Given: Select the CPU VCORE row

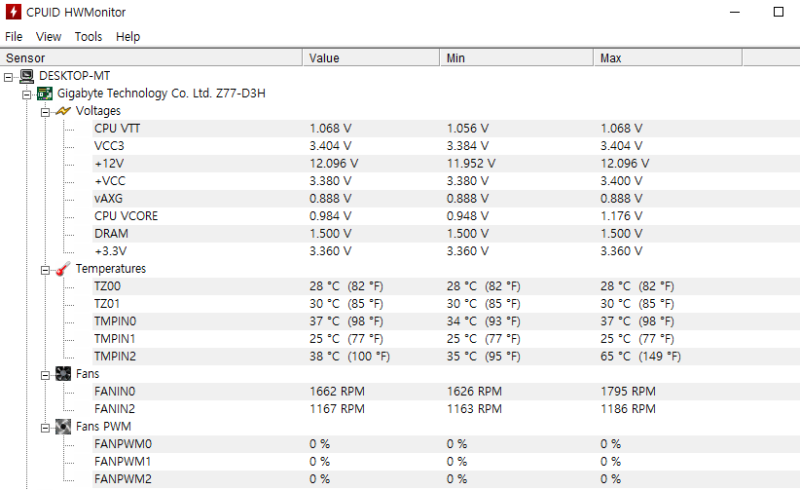Looking at the screenshot, I should pos(126,216).
